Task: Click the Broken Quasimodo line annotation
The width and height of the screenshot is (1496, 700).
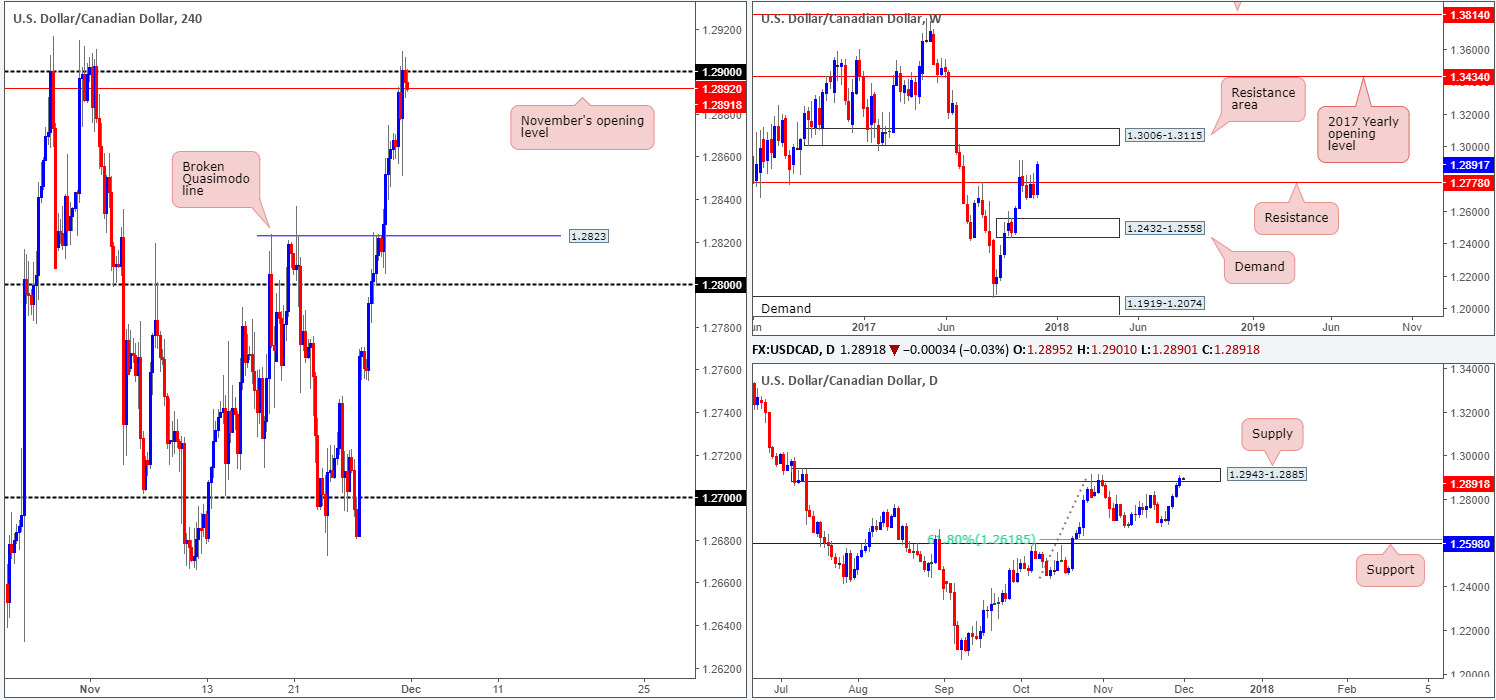Action: [216, 179]
